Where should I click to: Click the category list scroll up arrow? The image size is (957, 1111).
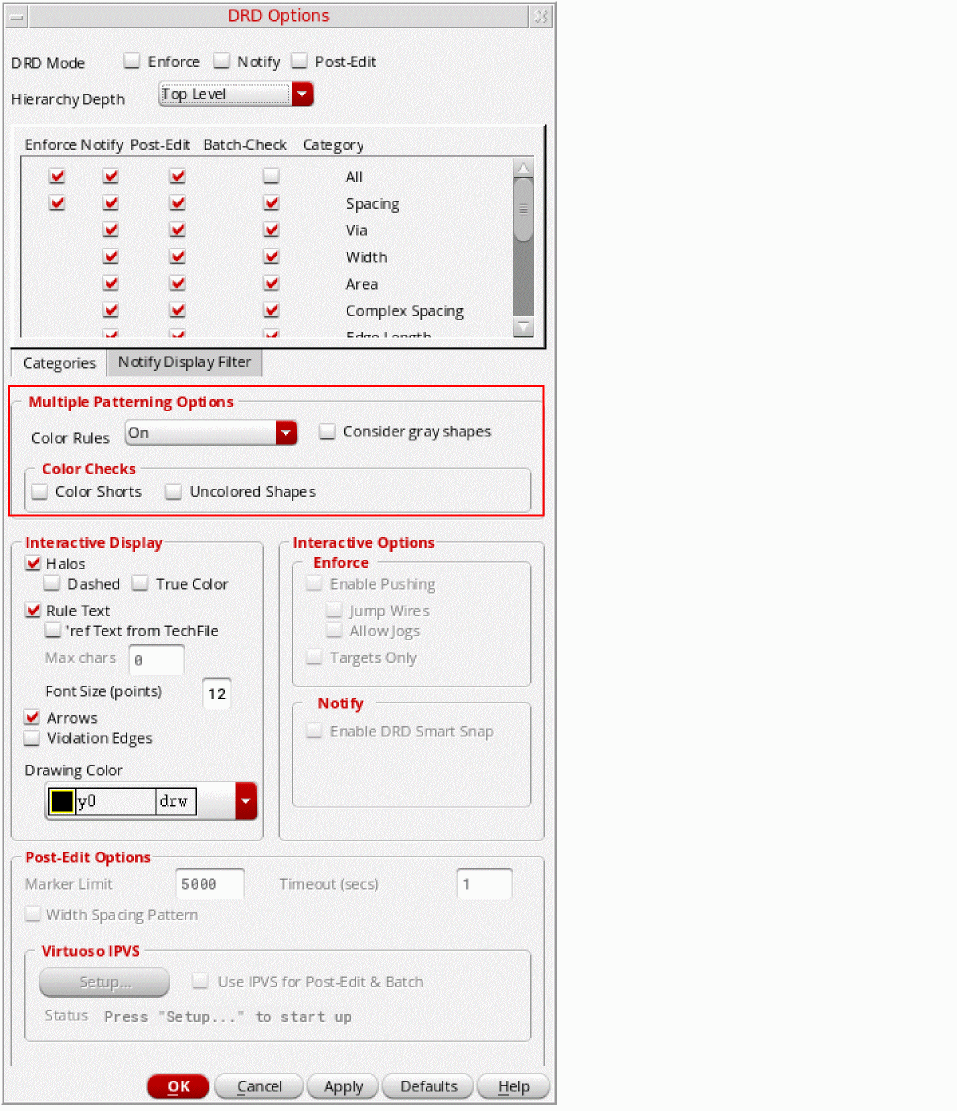(x=523, y=168)
